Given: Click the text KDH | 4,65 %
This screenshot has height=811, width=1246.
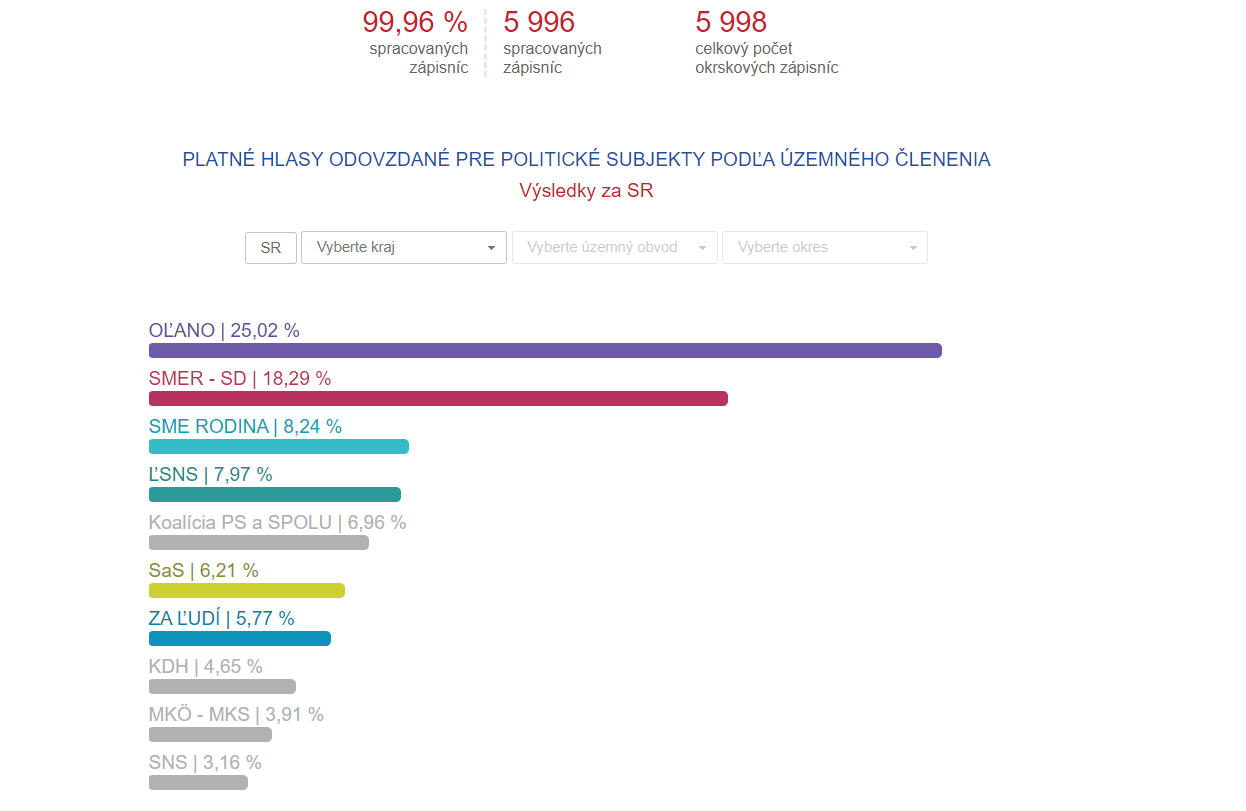Looking at the screenshot, I should [206, 666].
